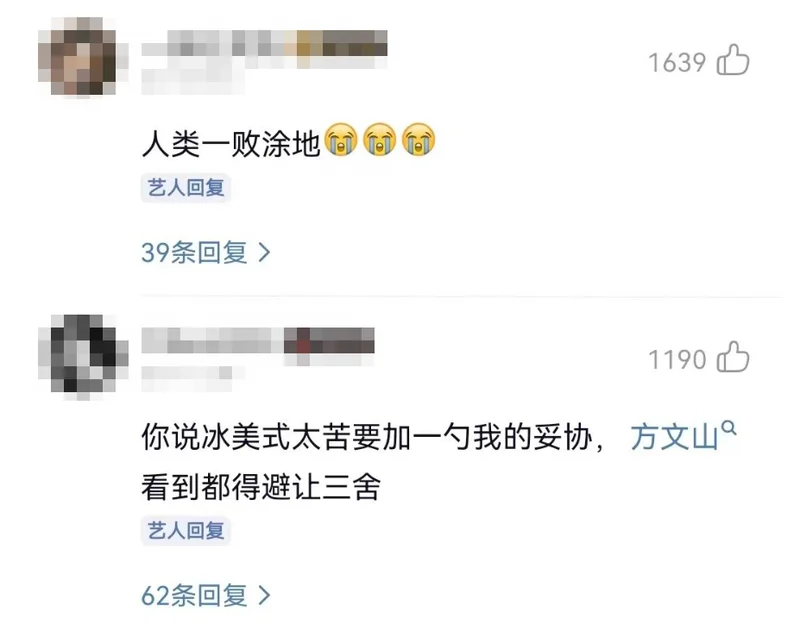The width and height of the screenshot is (800, 624).
Task: Click the chevron next to 39条回复
Action: [x=264, y=252]
